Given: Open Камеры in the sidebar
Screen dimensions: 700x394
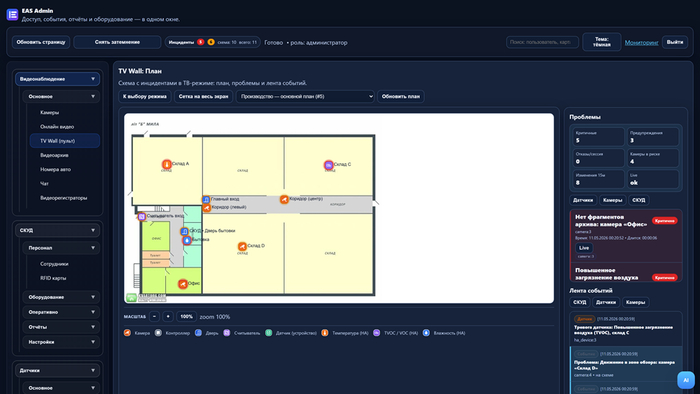Looking at the screenshot, I should 50,112.
